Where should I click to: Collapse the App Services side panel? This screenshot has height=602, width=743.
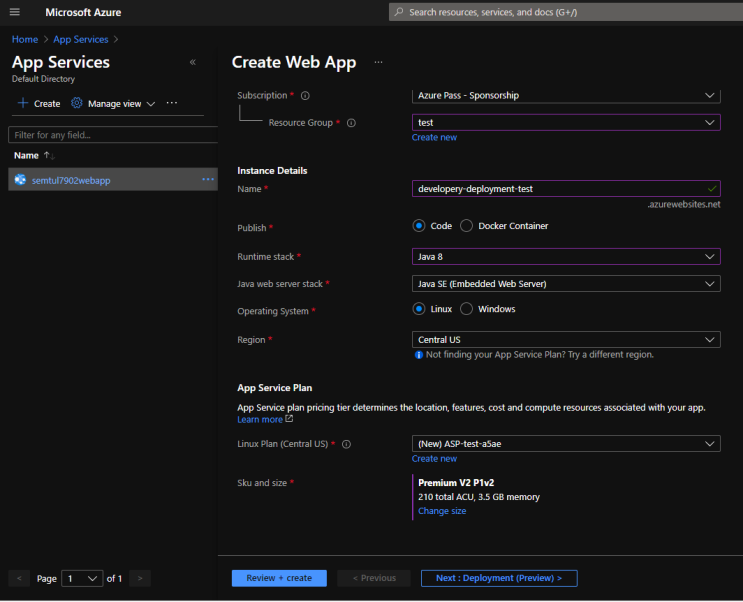click(x=193, y=62)
